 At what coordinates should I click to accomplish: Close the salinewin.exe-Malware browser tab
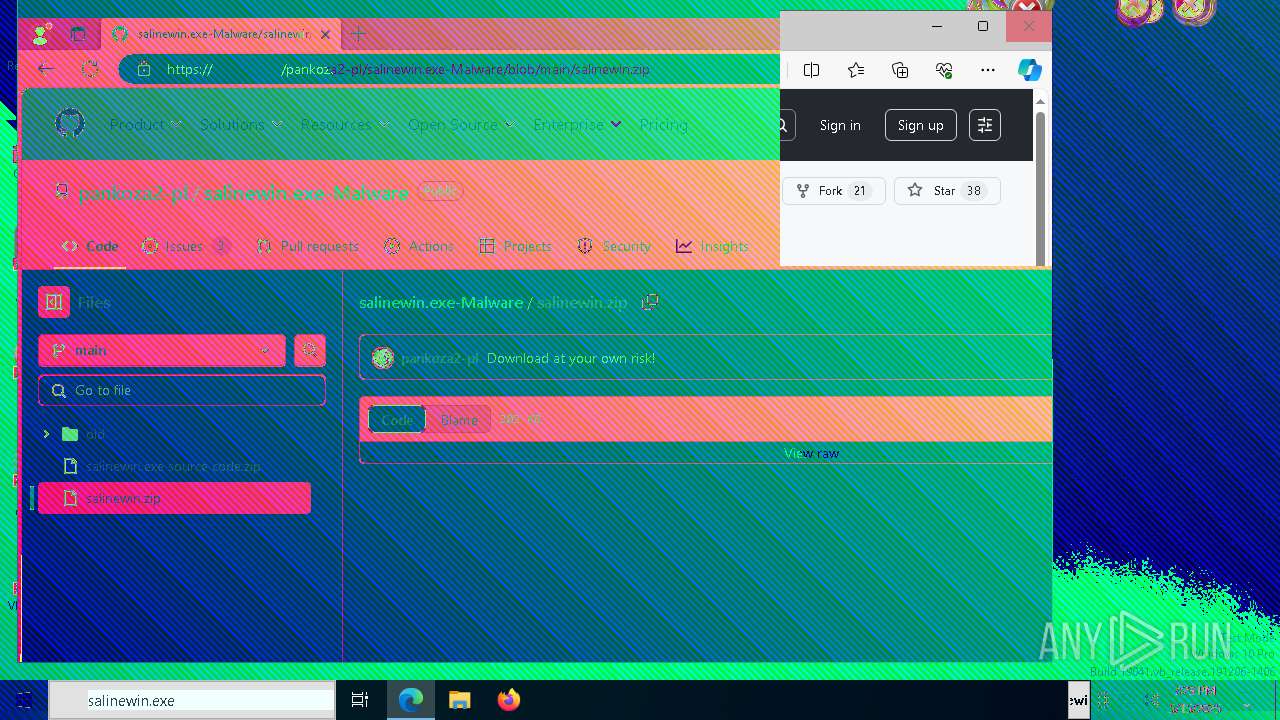click(x=325, y=34)
